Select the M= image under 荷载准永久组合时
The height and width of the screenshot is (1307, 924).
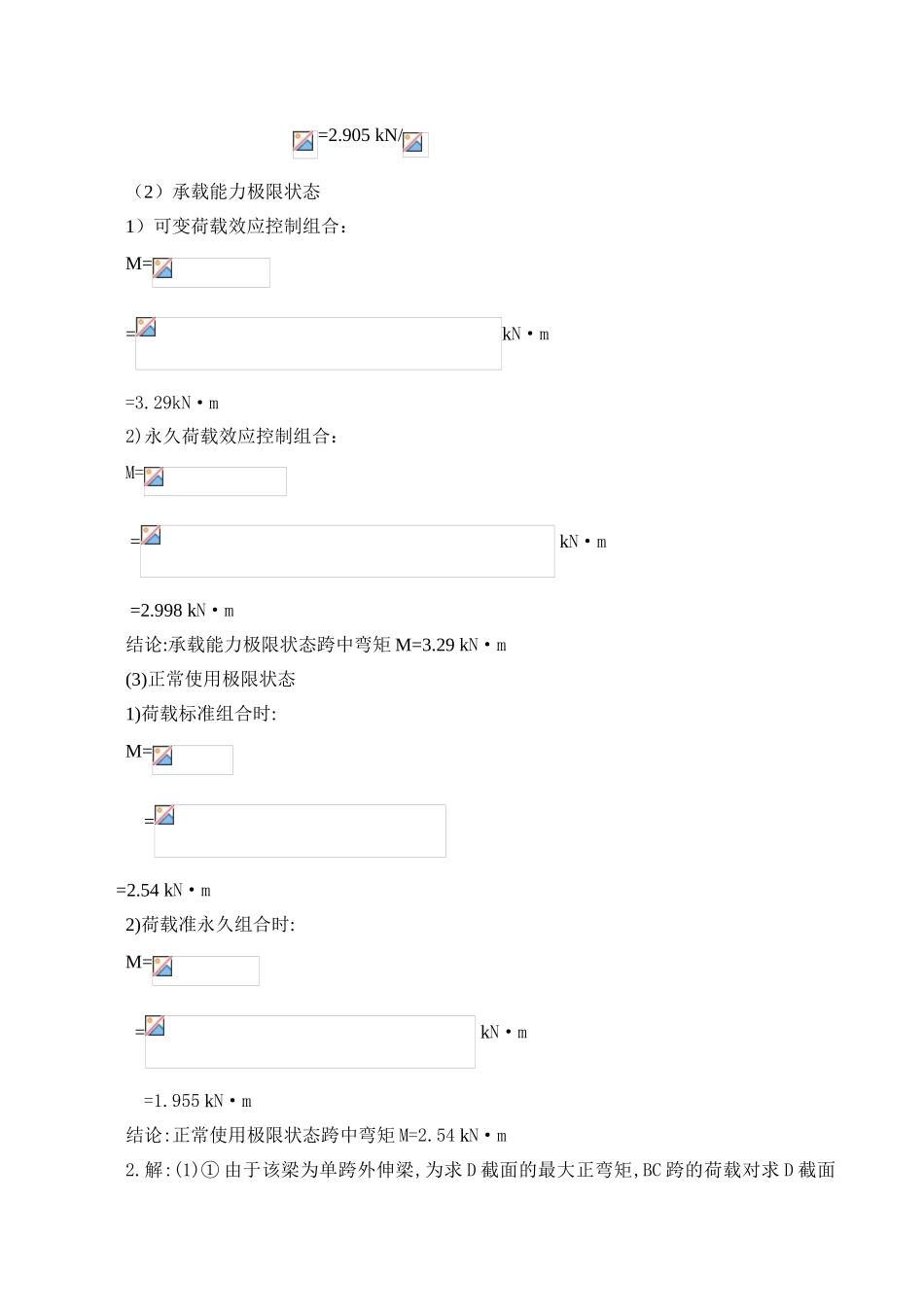click(205, 971)
